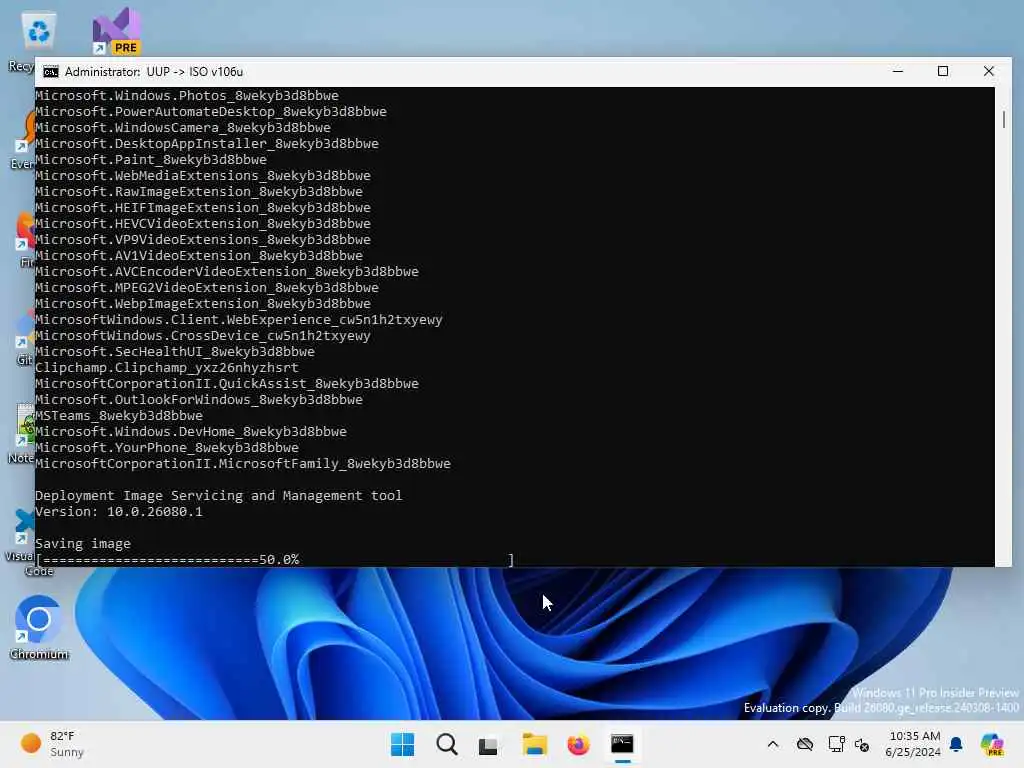Click the text Microsoft.WebMediaExtensions_8wekyb3d8bbwe
Image resolution: width=1024 pixels, height=768 pixels.
coord(203,176)
